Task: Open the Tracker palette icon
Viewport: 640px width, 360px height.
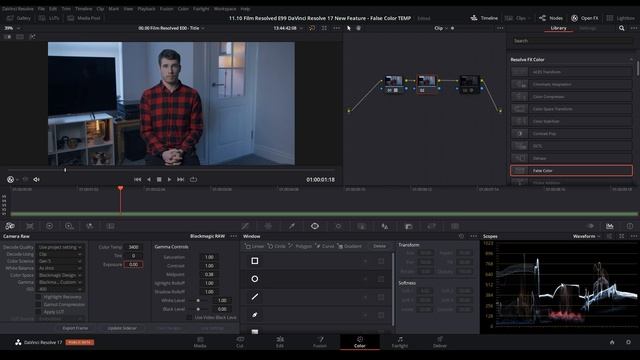Action: tap(338, 226)
